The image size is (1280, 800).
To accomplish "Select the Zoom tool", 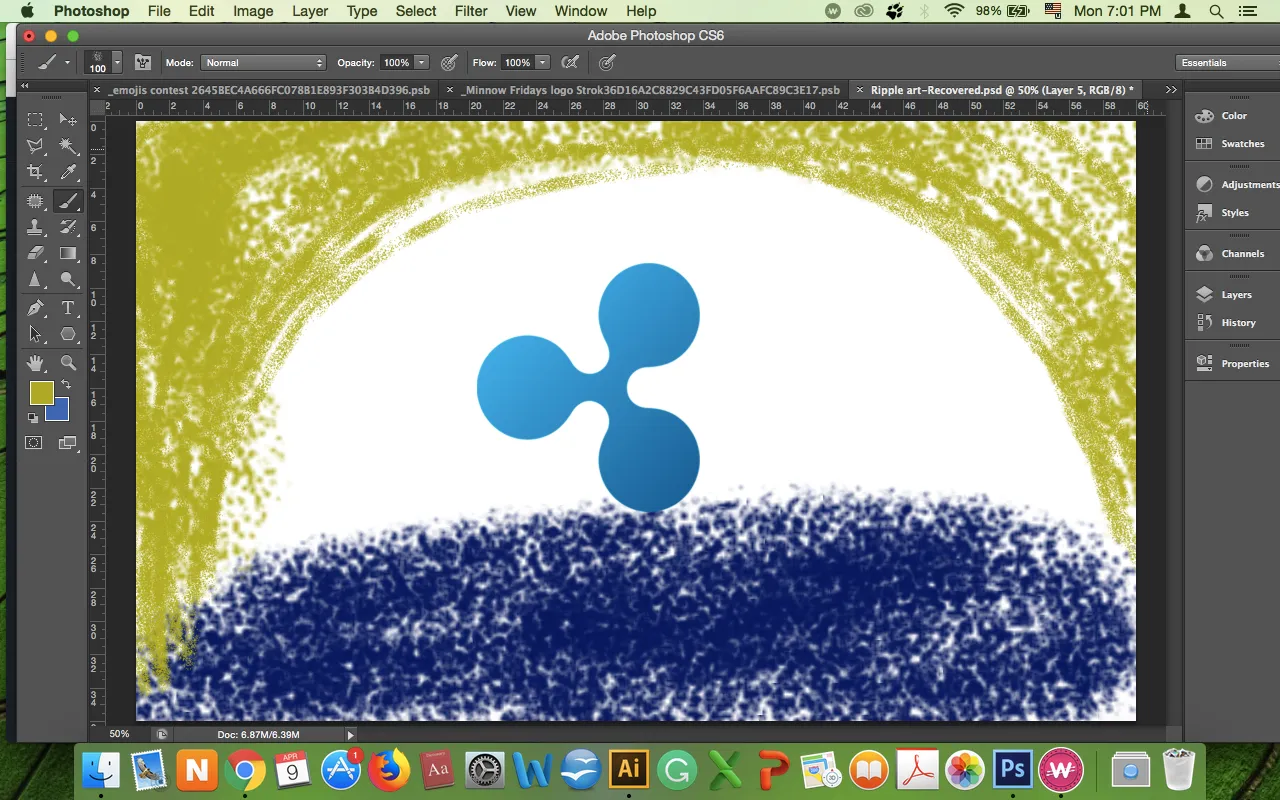I will click(x=68, y=362).
